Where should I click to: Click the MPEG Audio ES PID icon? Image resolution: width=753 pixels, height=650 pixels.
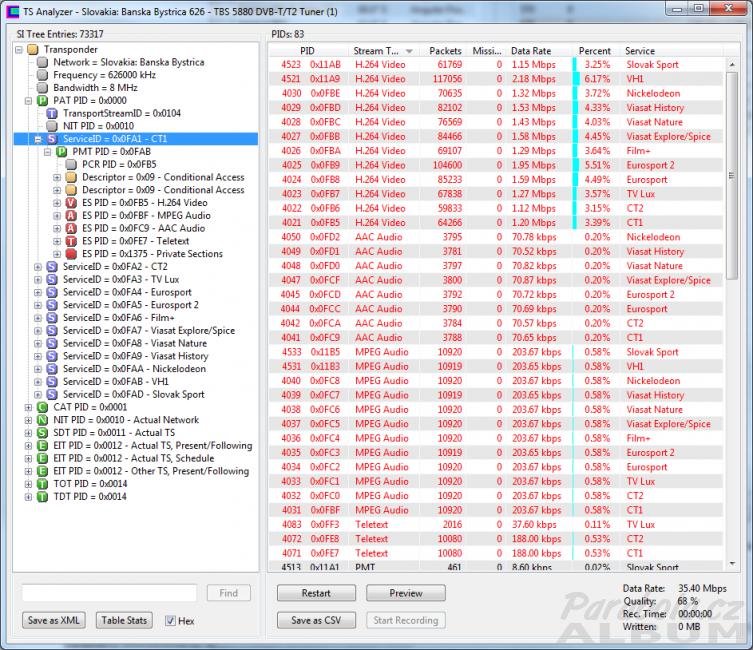pyautogui.click(x=72, y=216)
